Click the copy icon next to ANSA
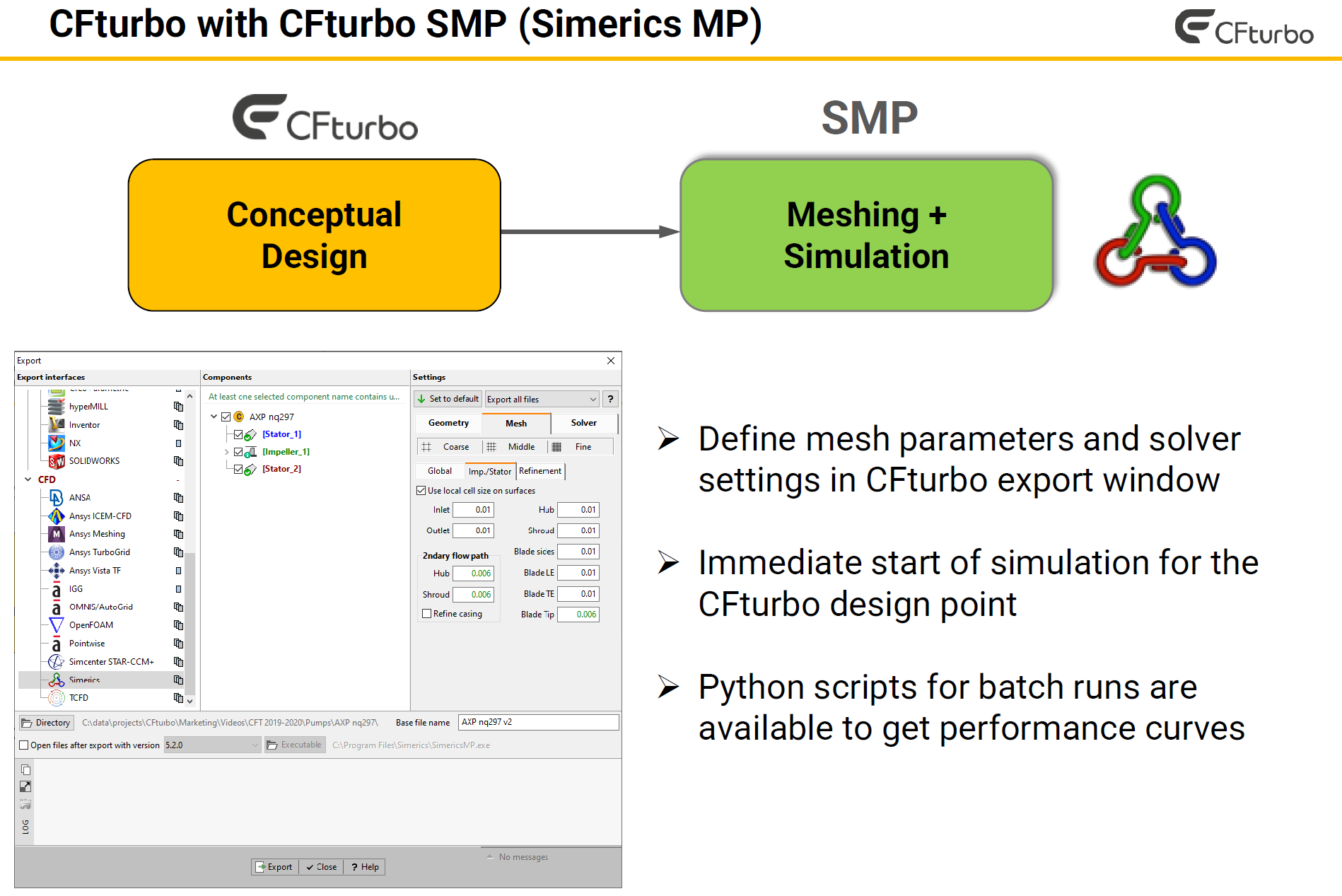 click(x=178, y=498)
